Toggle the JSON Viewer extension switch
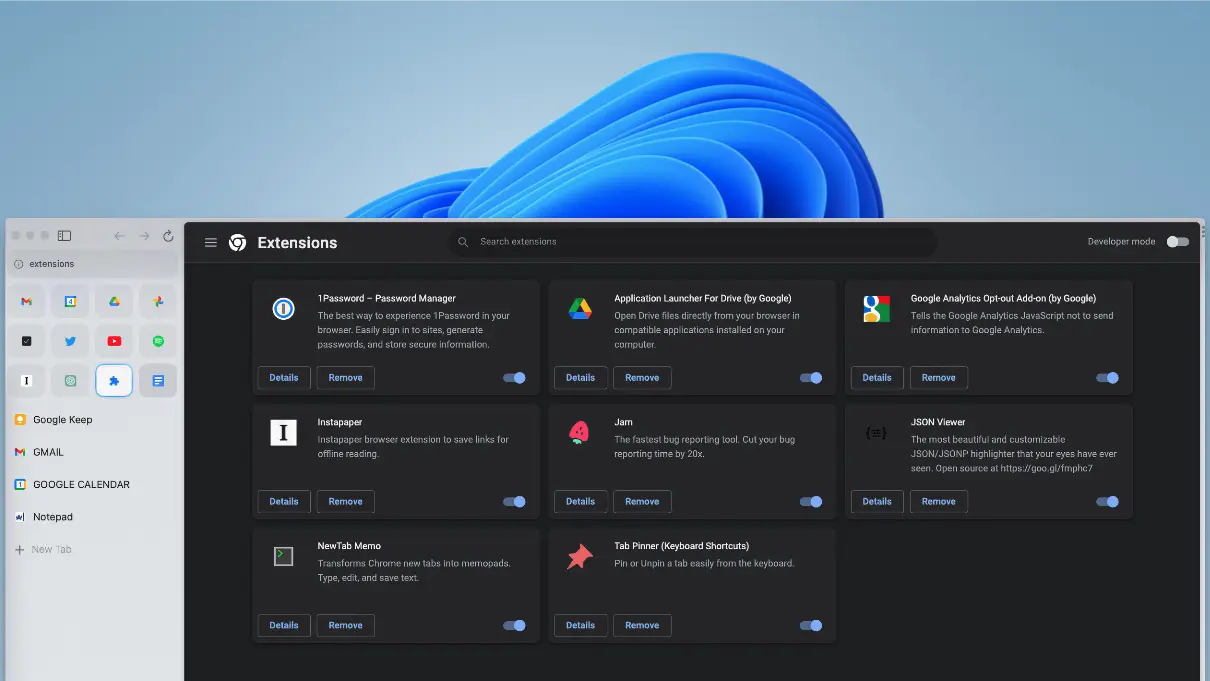1210x681 pixels. [x=1108, y=501]
